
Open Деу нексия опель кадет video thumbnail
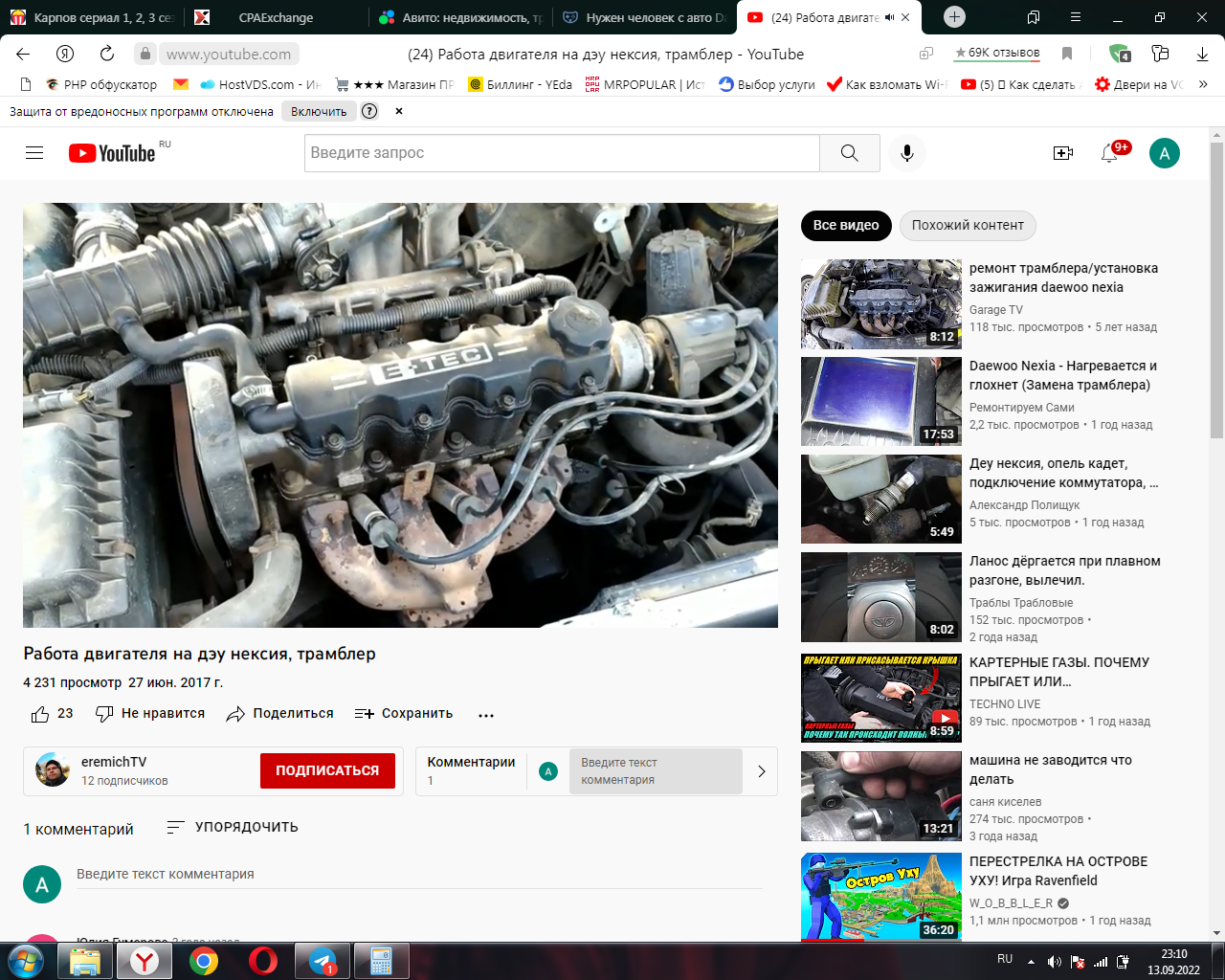(x=881, y=500)
